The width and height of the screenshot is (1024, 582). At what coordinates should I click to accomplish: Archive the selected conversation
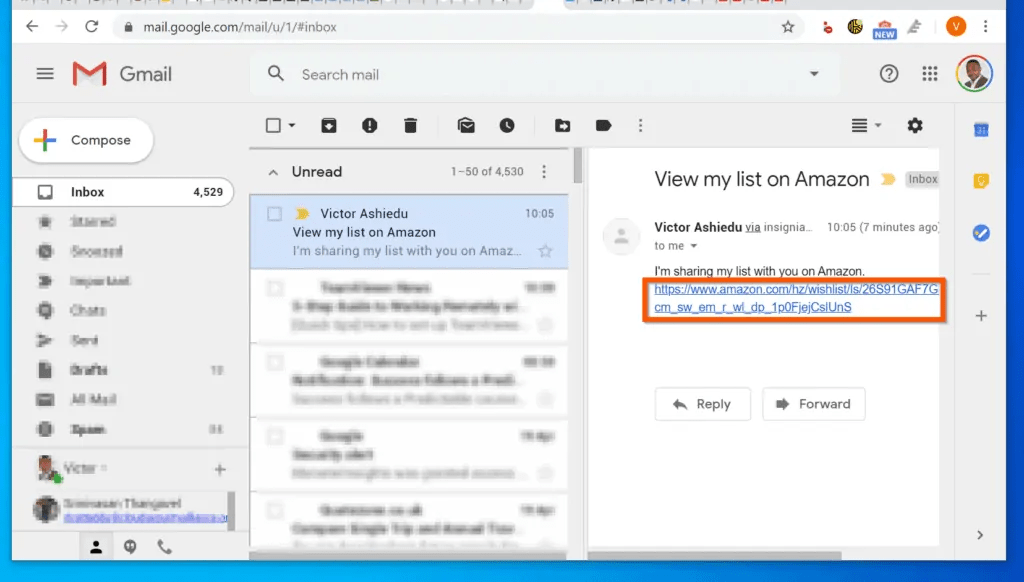coord(329,125)
